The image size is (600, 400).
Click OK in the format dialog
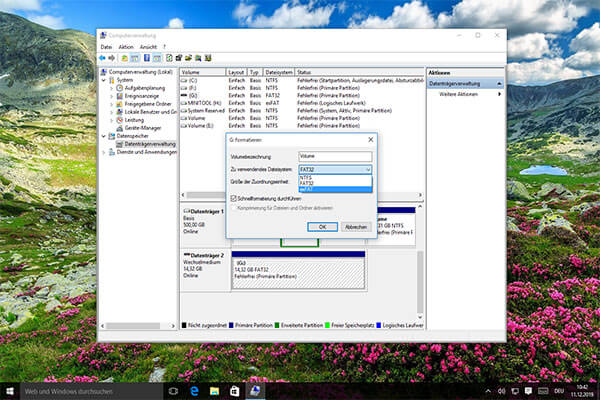[x=322, y=227]
